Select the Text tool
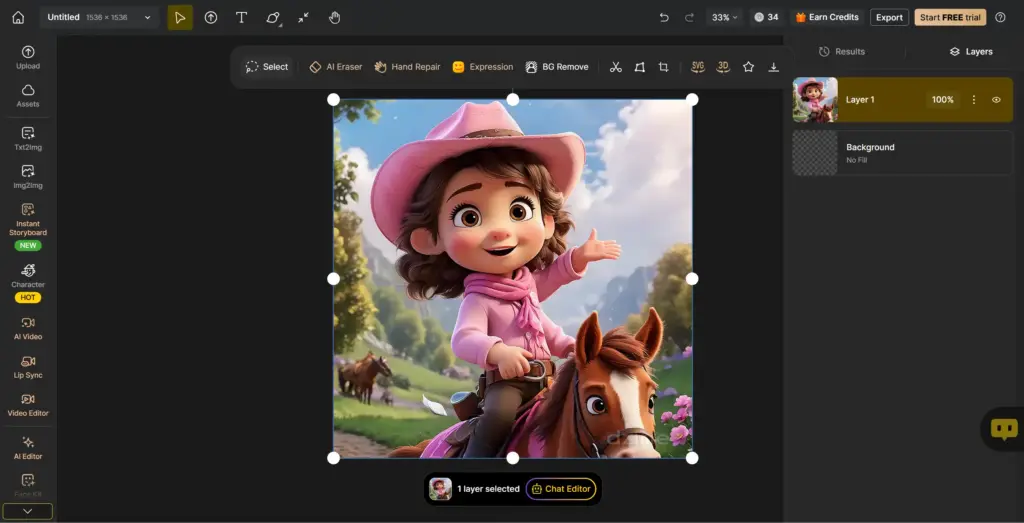The width and height of the screenshot is (1024, 523). 241,17
